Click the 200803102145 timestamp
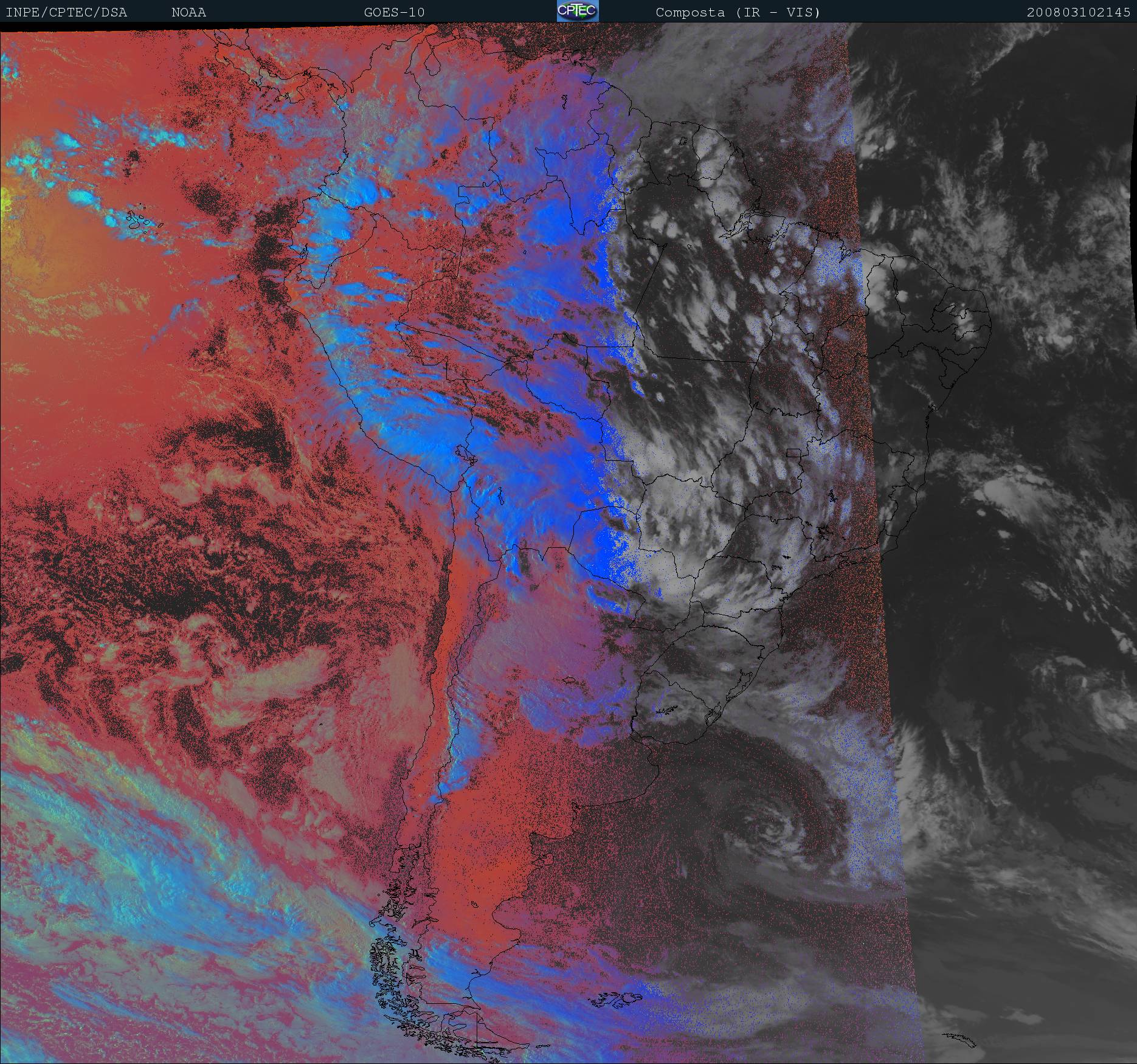Screen dimensions: 1137x1064 [x=1078, y=12]
